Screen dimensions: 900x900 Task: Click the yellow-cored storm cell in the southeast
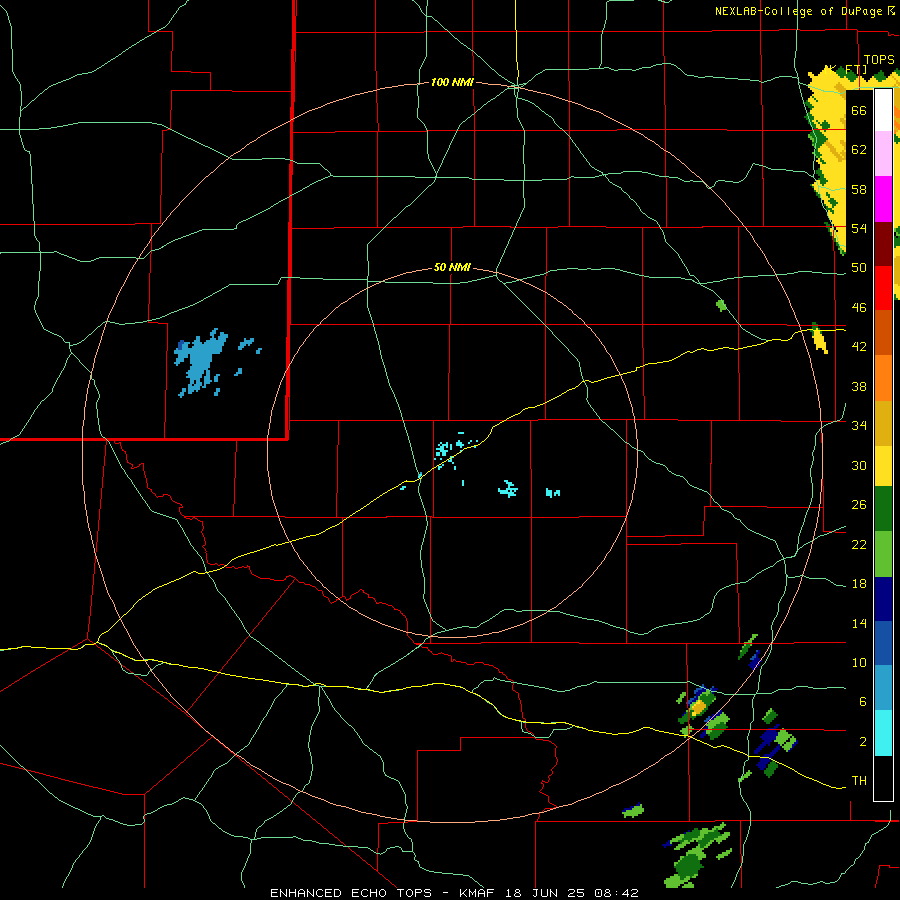point(698,706)
